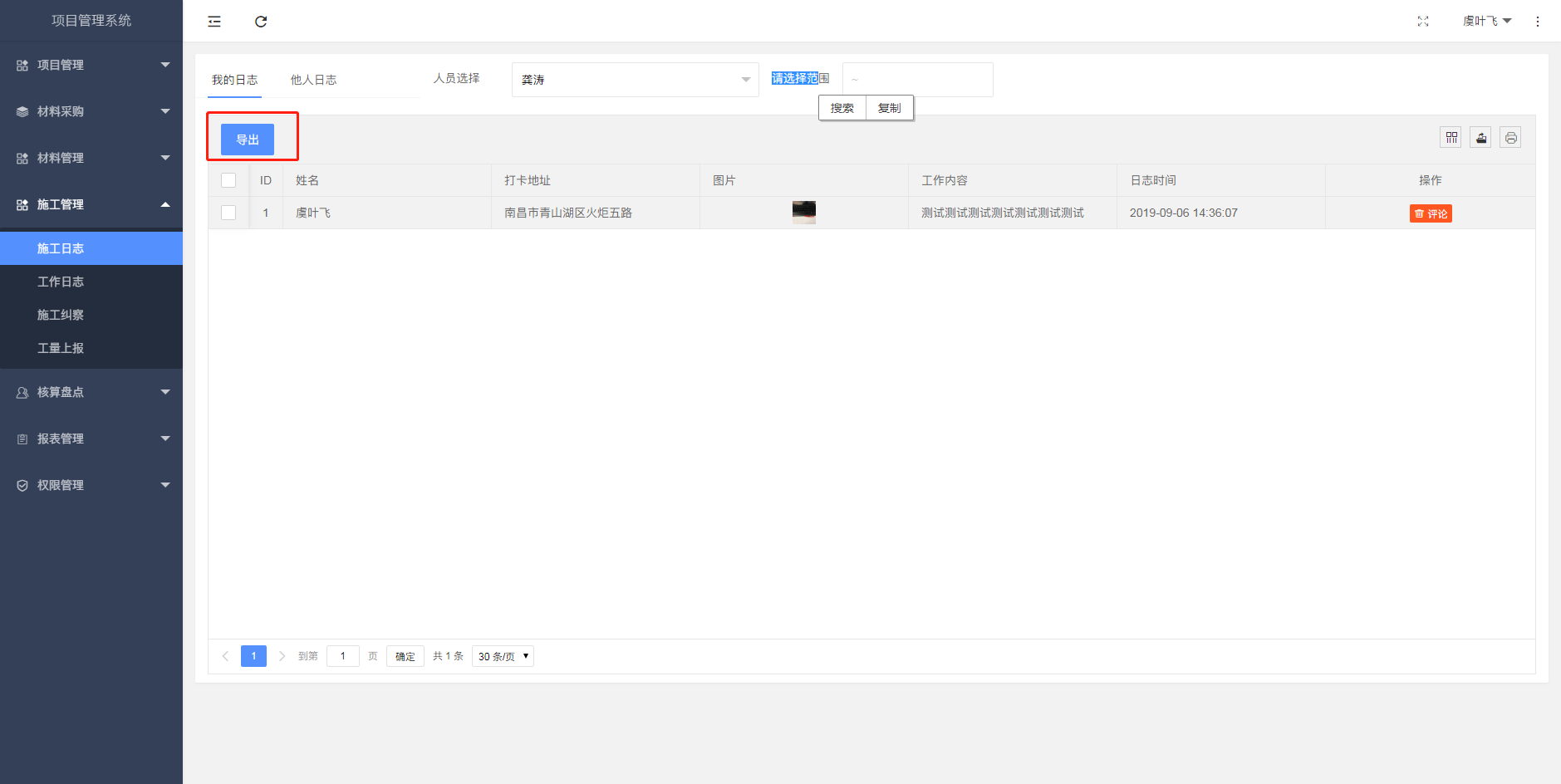1561x784 pixels.
Task: Click page number 1 button
Action: [254, 656]
